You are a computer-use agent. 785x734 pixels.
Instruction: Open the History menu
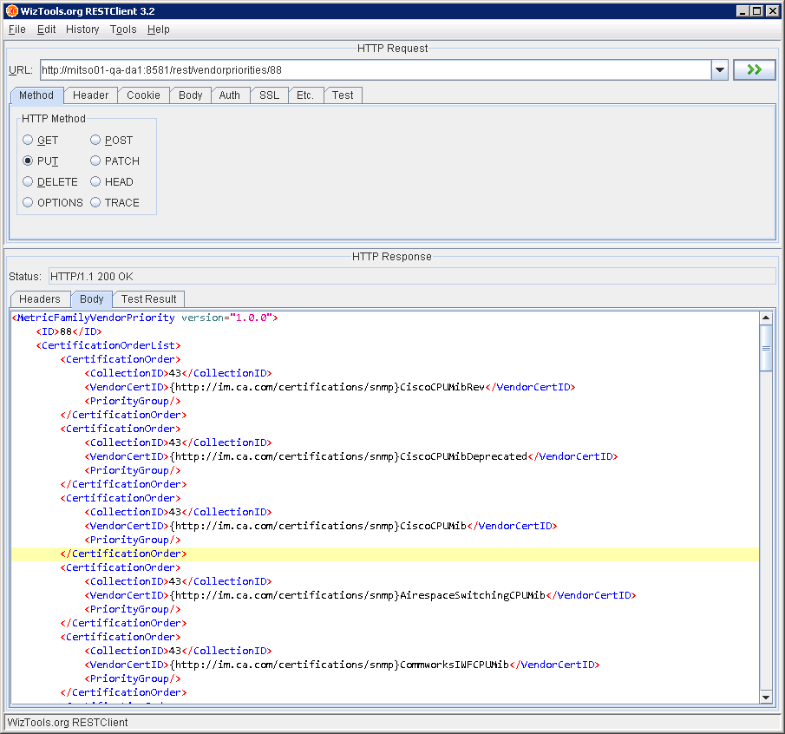(82, 29)
